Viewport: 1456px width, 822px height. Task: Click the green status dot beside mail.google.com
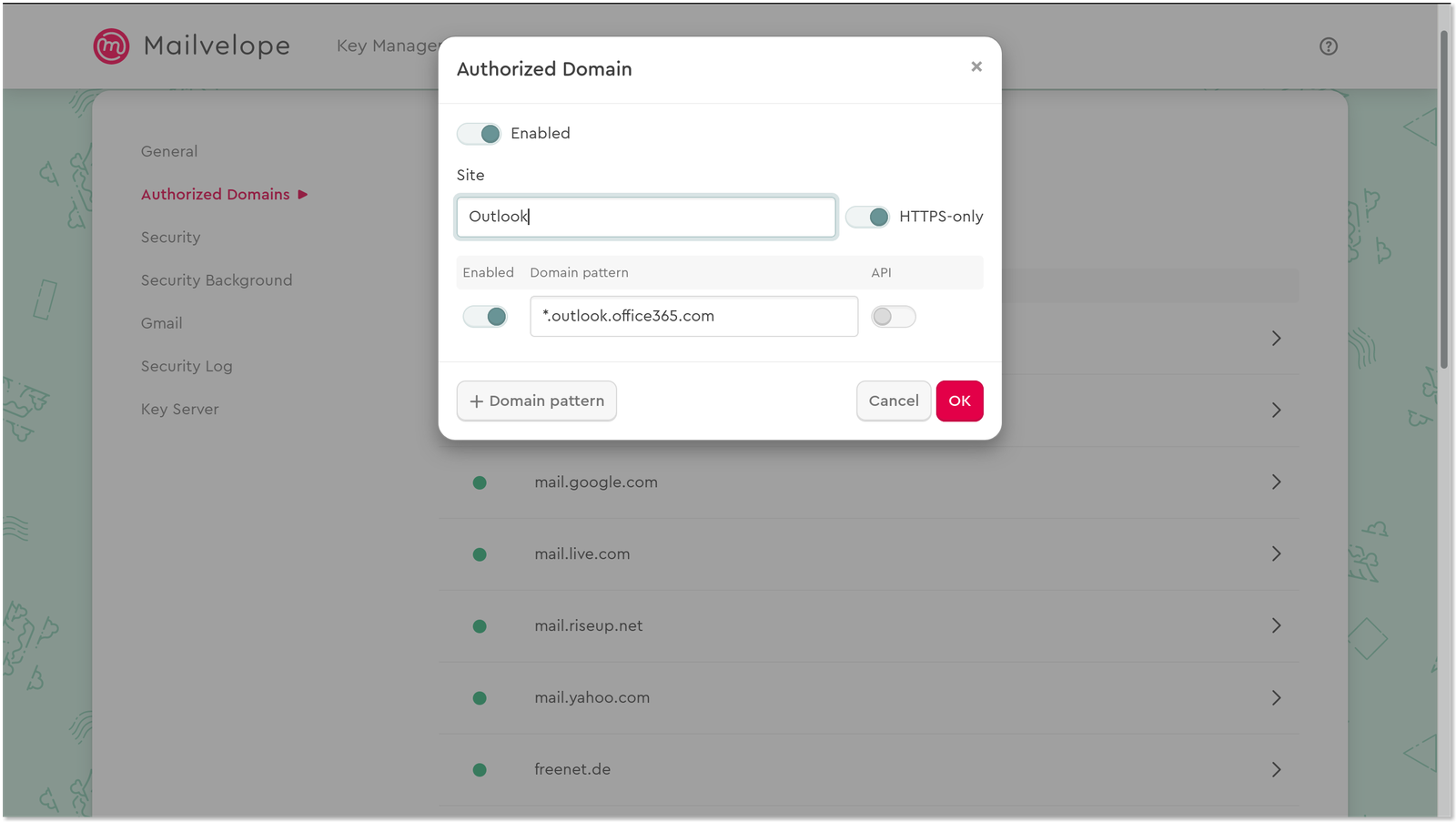click(x=480, y=482)
